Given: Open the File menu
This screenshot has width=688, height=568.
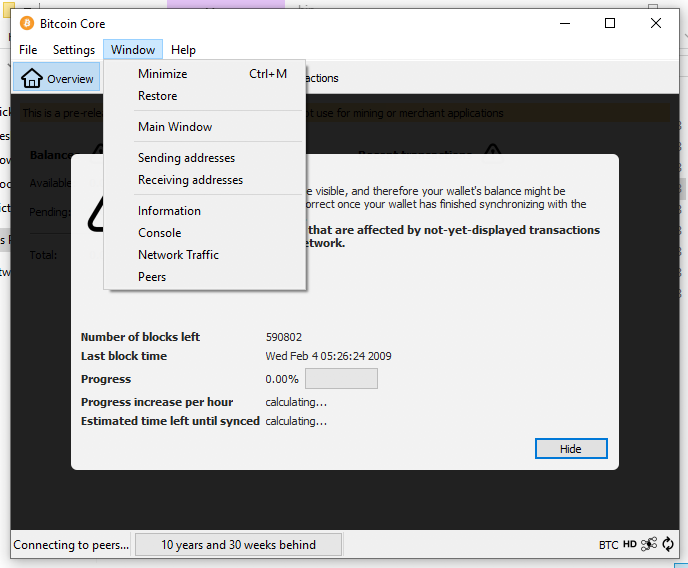Looking at the screenshot, I should [x=28, y=50].
